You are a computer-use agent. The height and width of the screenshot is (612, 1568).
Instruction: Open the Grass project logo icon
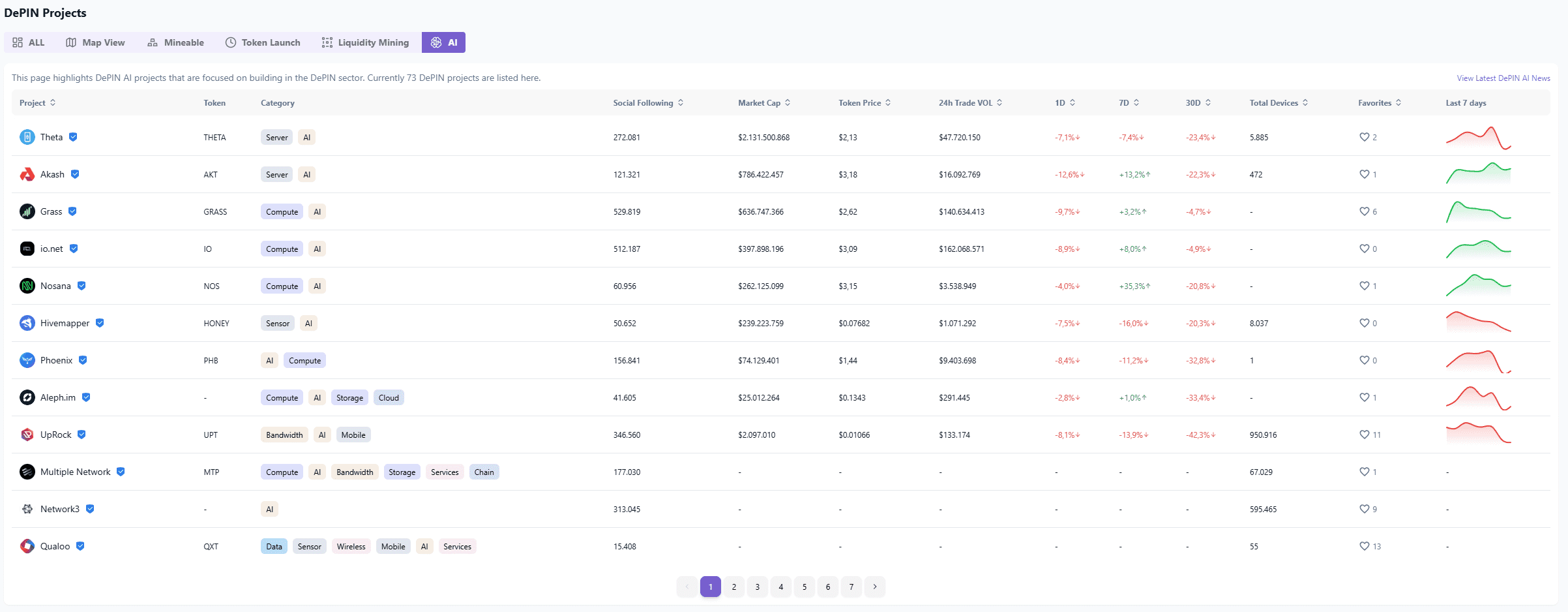pos(27,211)
